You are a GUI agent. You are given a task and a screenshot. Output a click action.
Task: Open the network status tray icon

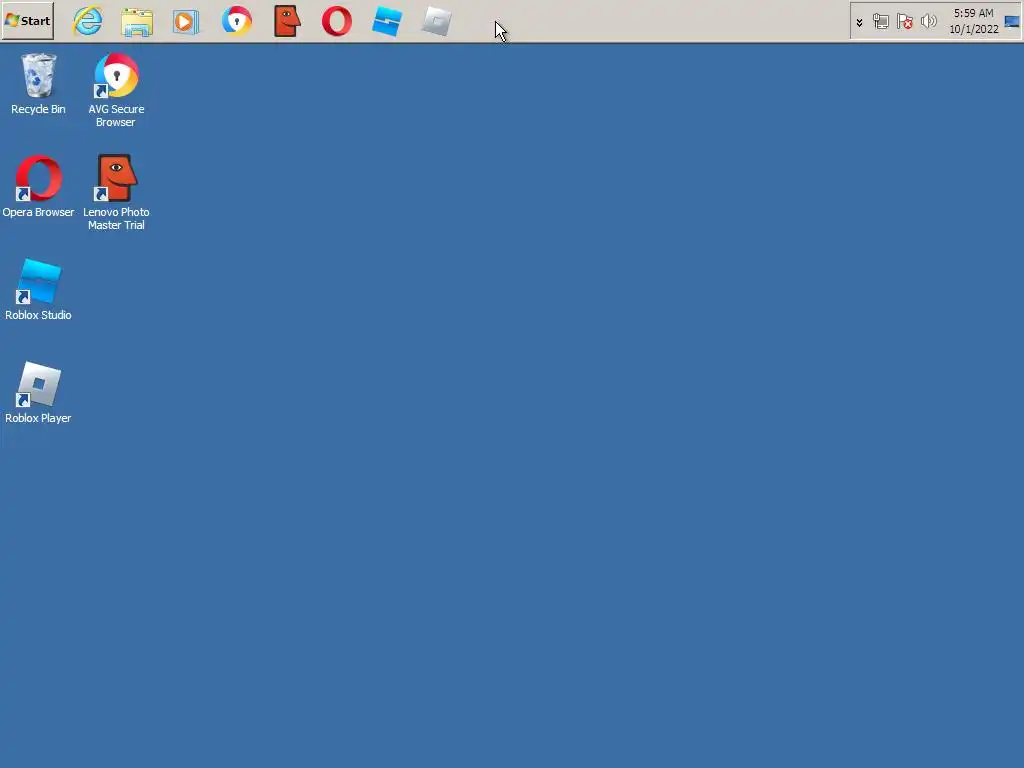click(x=881, y=22)
